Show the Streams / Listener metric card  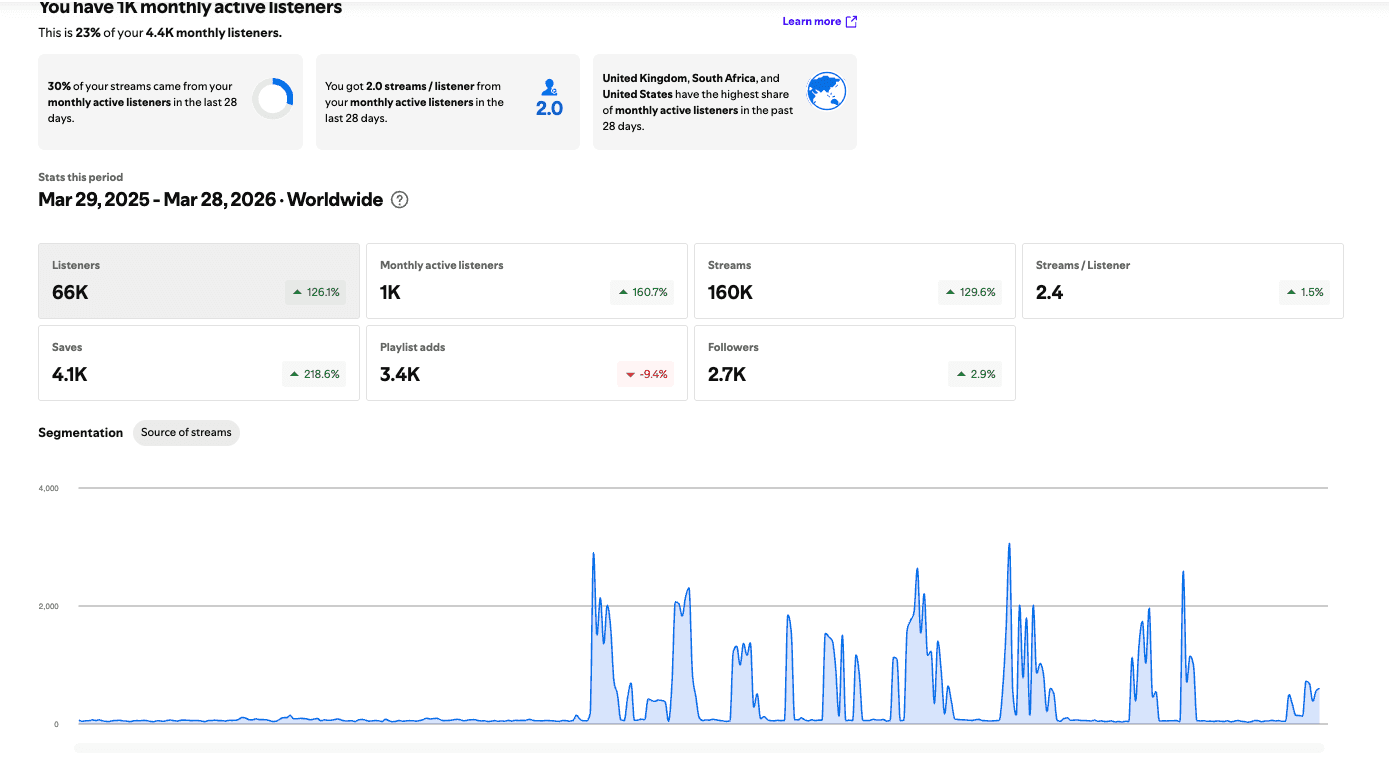tap(1183, 281)
